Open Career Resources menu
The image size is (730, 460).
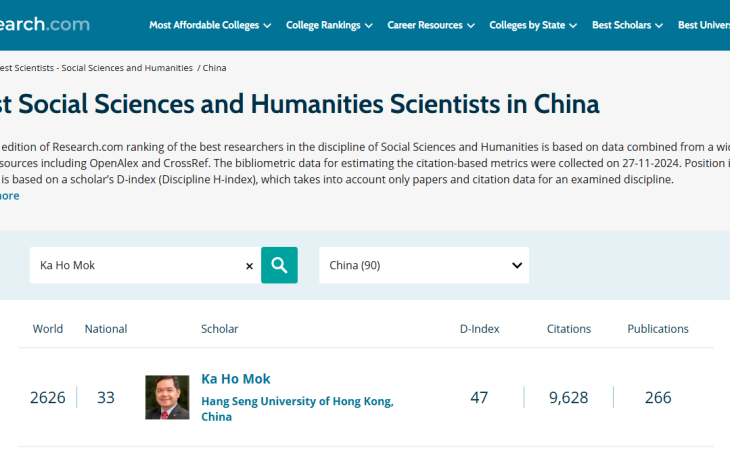click(x=431, y=25)
